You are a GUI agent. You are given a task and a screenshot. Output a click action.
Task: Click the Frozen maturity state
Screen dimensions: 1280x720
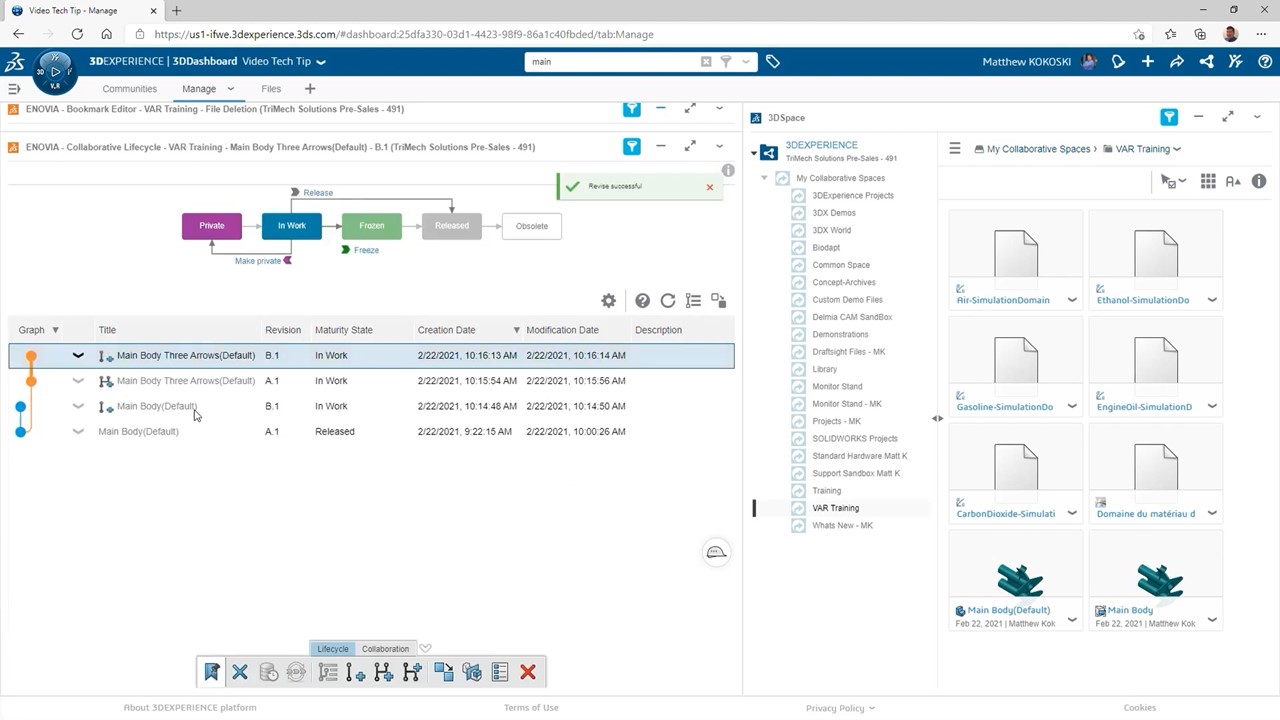(x=372, y=226)
